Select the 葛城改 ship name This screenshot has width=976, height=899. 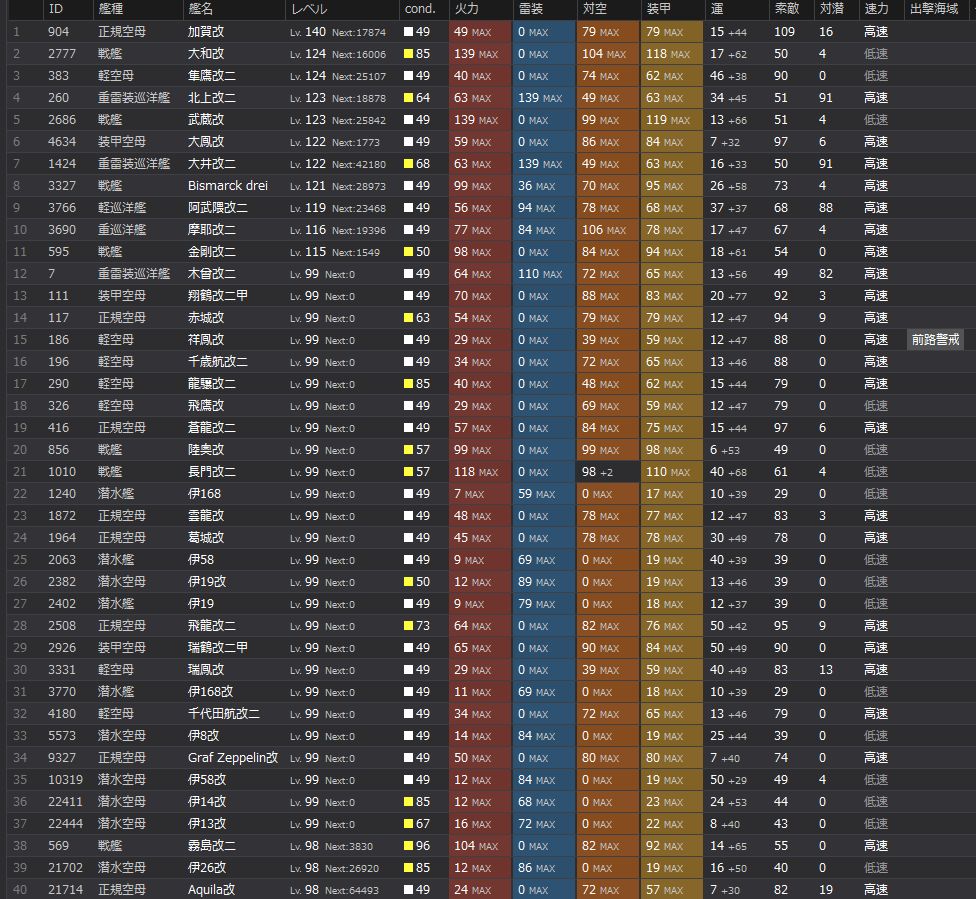coord(206,538)
